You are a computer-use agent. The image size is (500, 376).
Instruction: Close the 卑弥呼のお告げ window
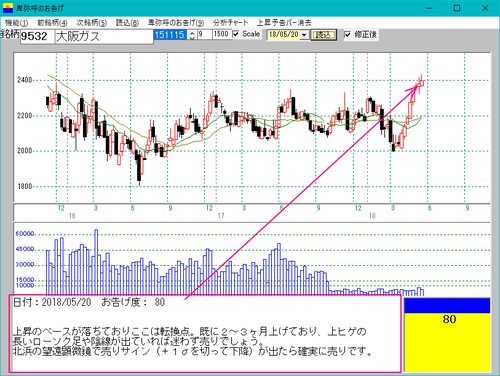[485, 8]
